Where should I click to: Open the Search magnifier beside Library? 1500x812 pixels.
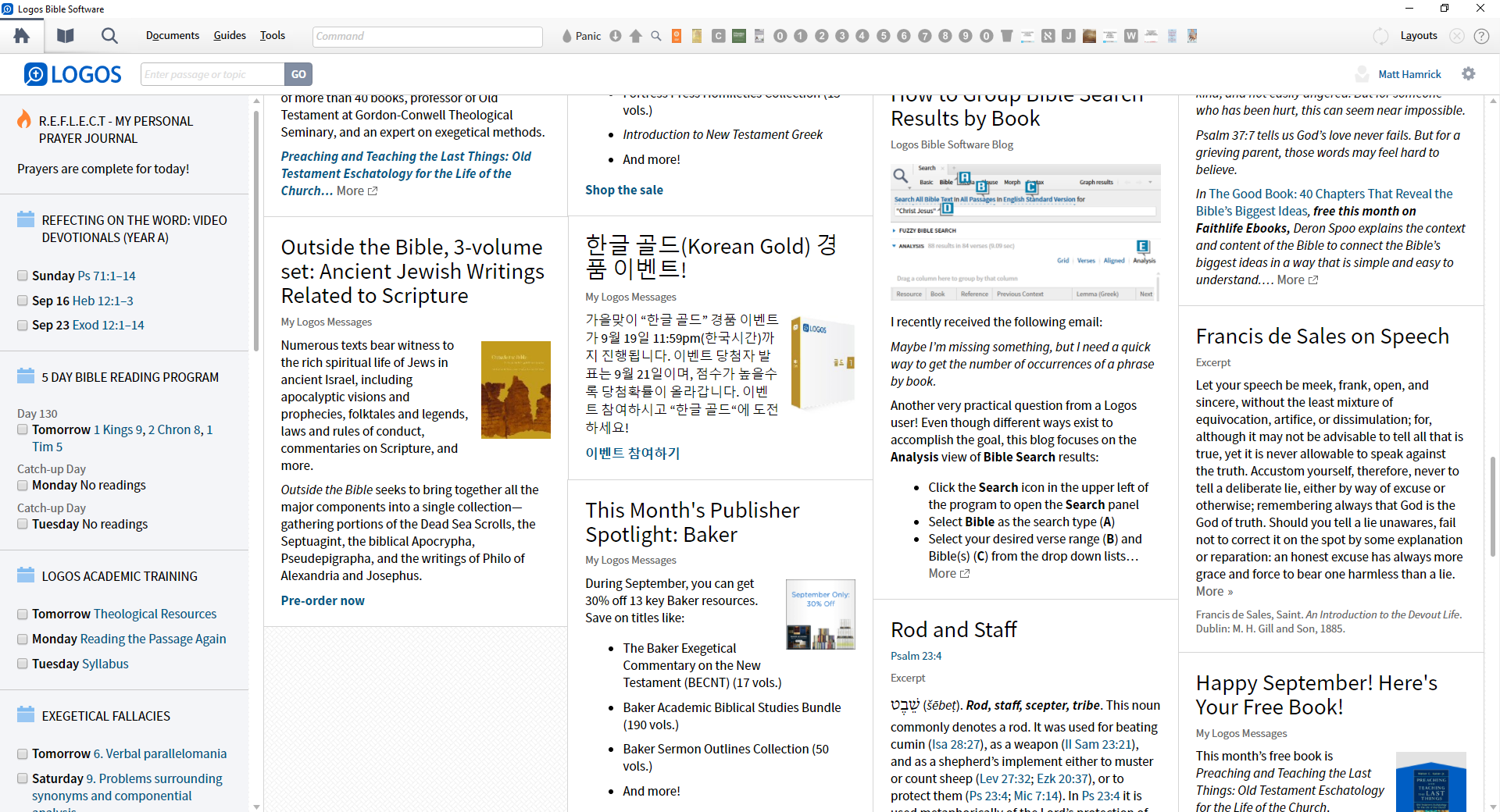coord(109,36)
